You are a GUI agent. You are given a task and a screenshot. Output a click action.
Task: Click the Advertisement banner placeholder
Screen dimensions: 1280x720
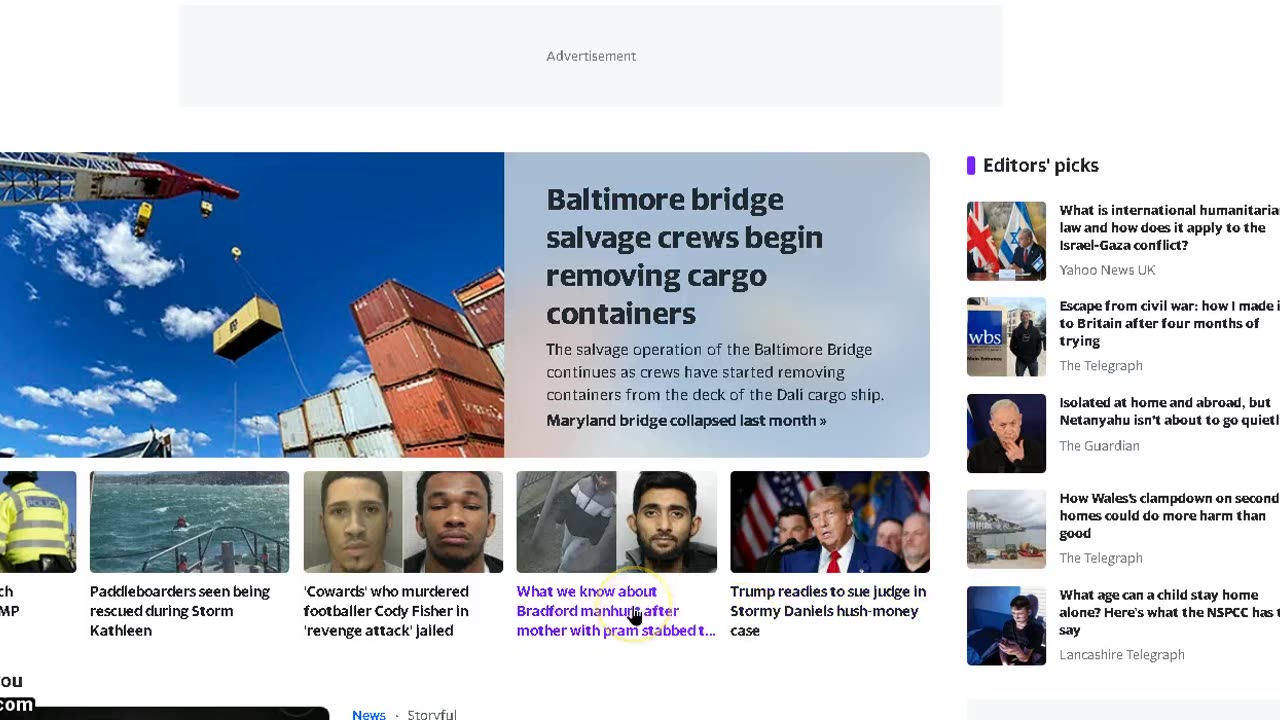[591, 56]
